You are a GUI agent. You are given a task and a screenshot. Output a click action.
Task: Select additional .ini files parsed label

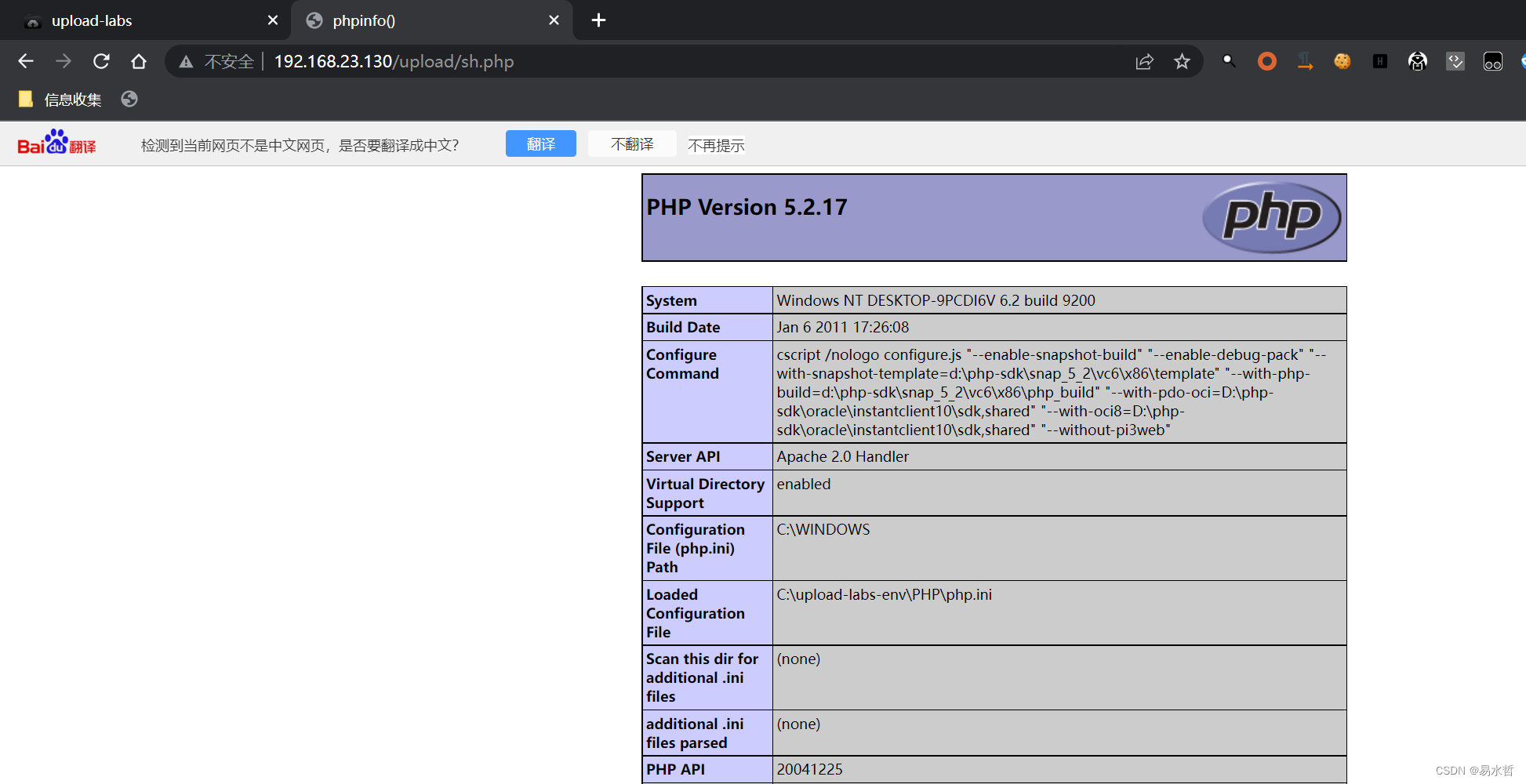point(707,733)
